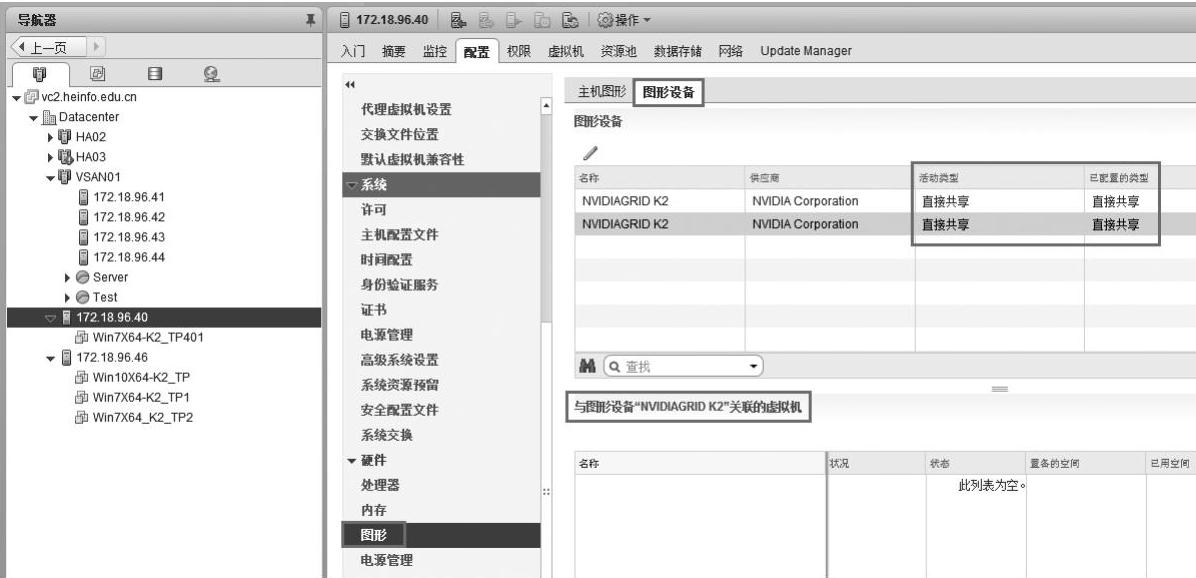This screenshot has width=1196, height=578.
Task: Go back using the 上一页 button
Action: [49, 47]
